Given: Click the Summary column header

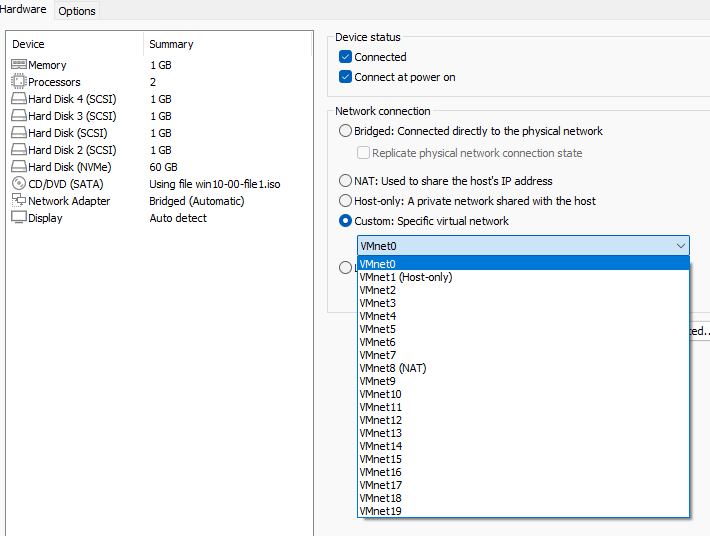Looking at the screenshot, I should [x=228, y=44].
